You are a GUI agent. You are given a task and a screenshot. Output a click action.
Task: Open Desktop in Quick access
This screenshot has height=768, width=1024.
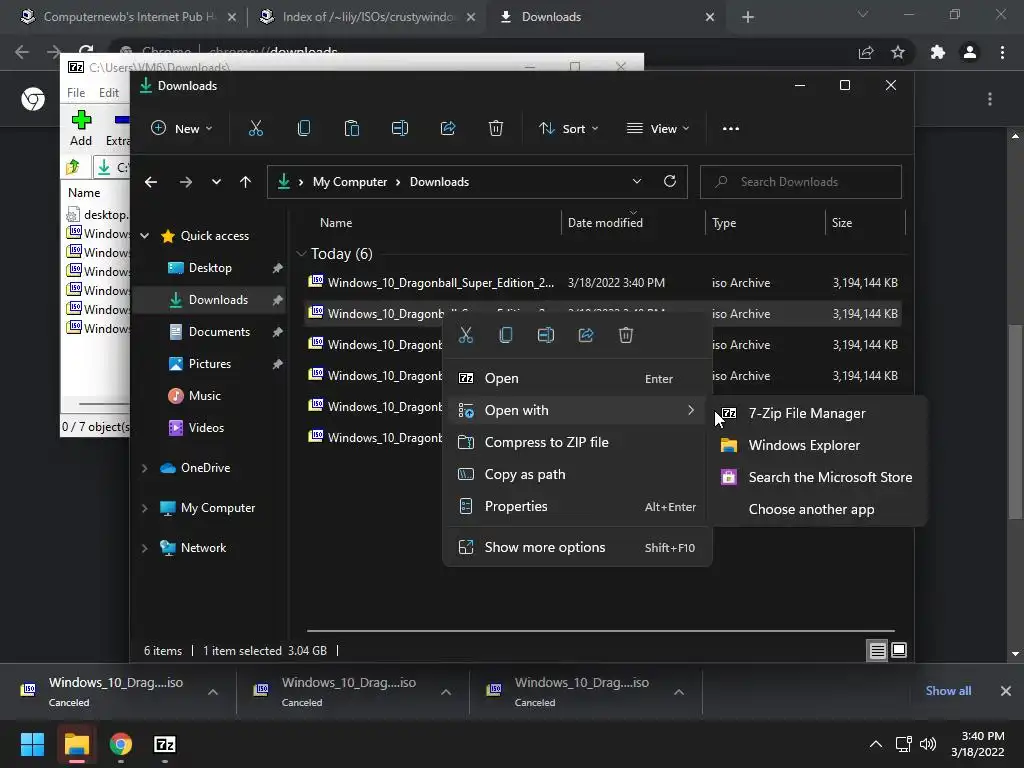(x=210, y=268)
